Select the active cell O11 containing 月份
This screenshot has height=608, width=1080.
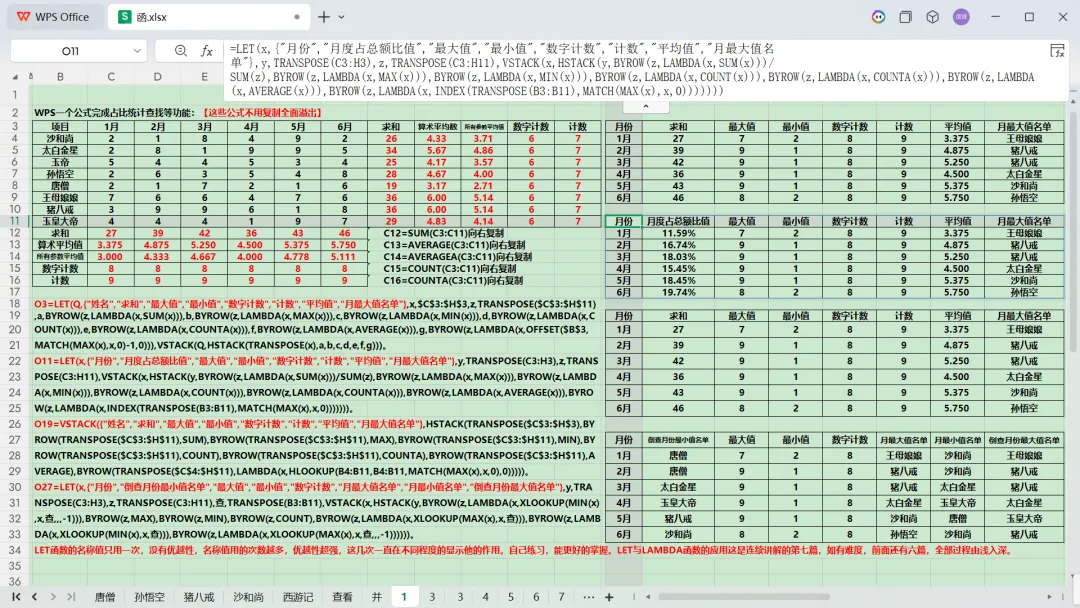(624, 221)
